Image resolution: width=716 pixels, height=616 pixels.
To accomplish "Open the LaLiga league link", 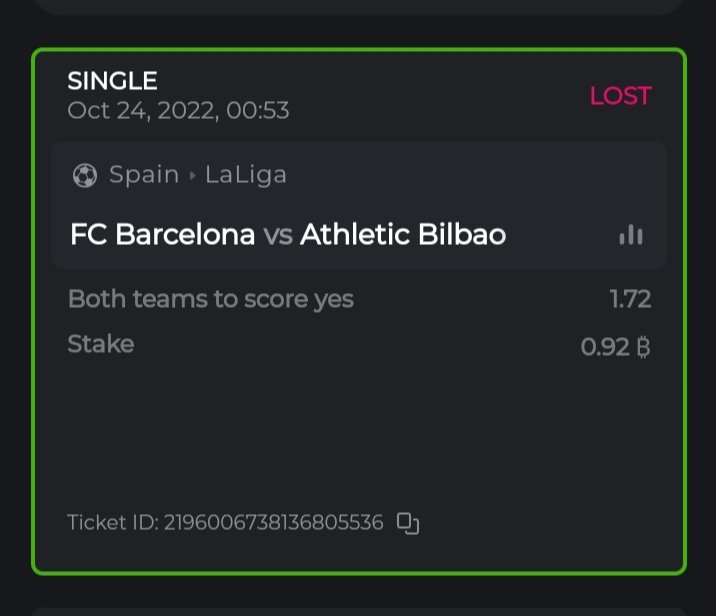I will pyautogui.click(x=246, y=175).
